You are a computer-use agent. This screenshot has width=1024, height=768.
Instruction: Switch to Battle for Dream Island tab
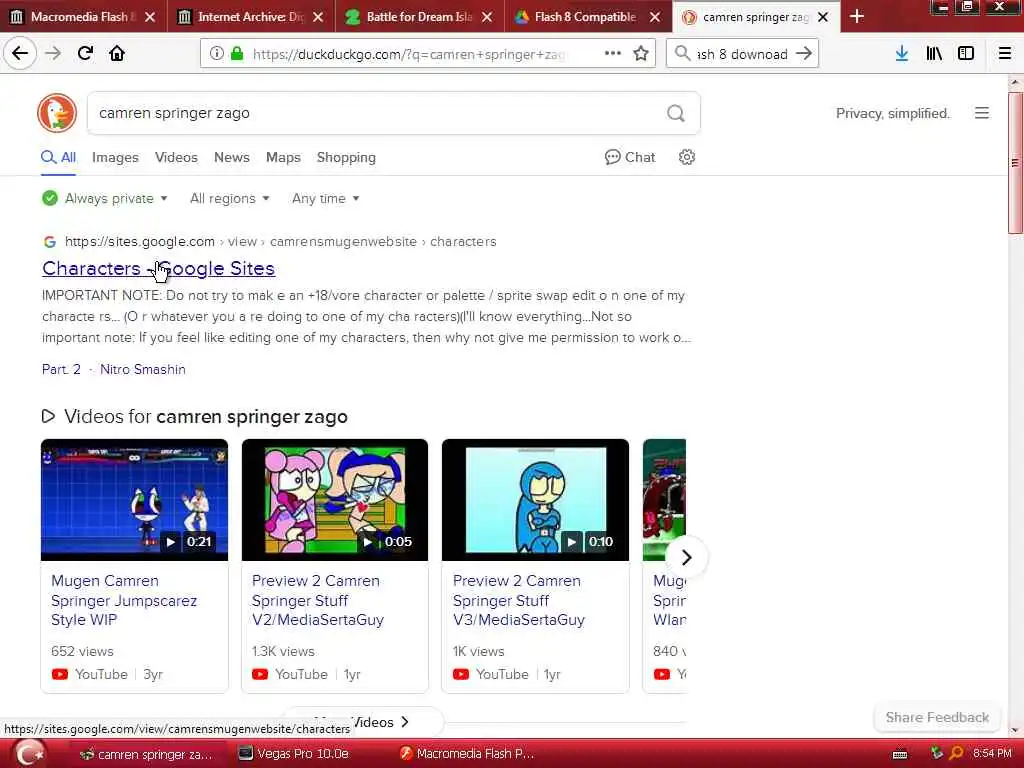pos(419,17)
